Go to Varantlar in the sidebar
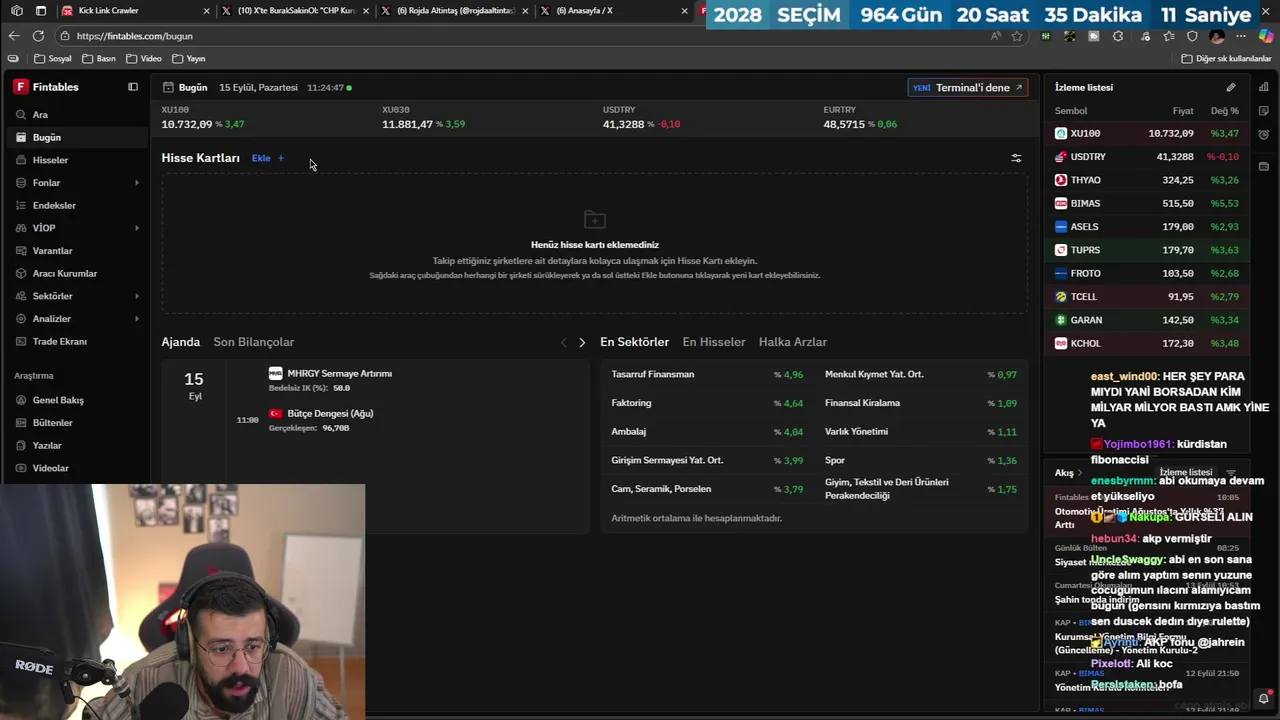The width and height of the screenshot is (1280, 720). click(75, 251)
